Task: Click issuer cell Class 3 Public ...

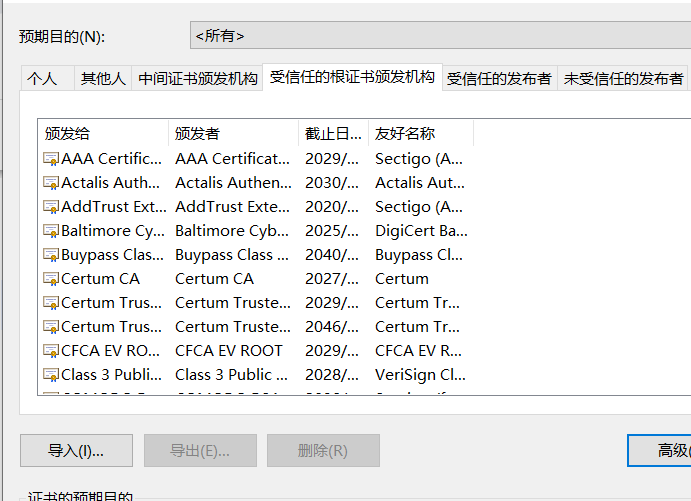Action: point(232,375)
